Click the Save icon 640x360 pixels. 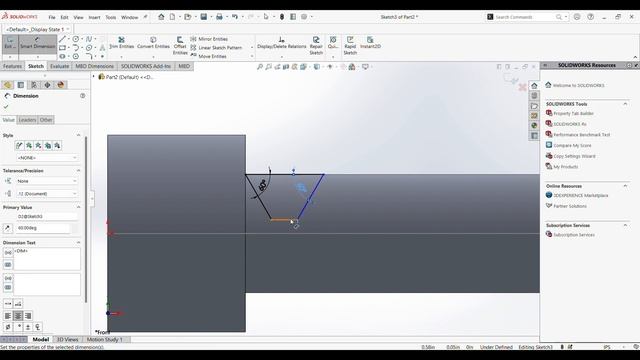[204, 17]
